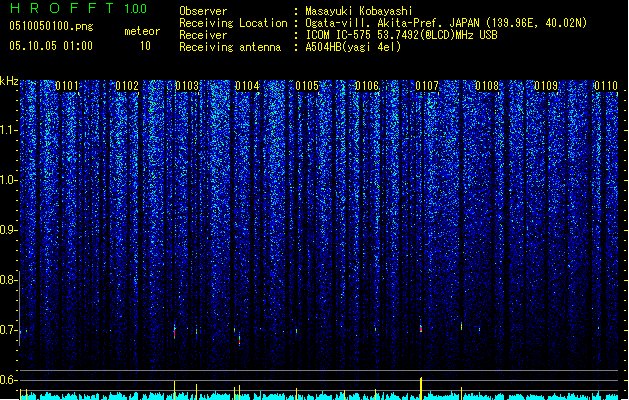Click the 1.1 kHz axis label
Screen dimensions: 629x400
8,130
